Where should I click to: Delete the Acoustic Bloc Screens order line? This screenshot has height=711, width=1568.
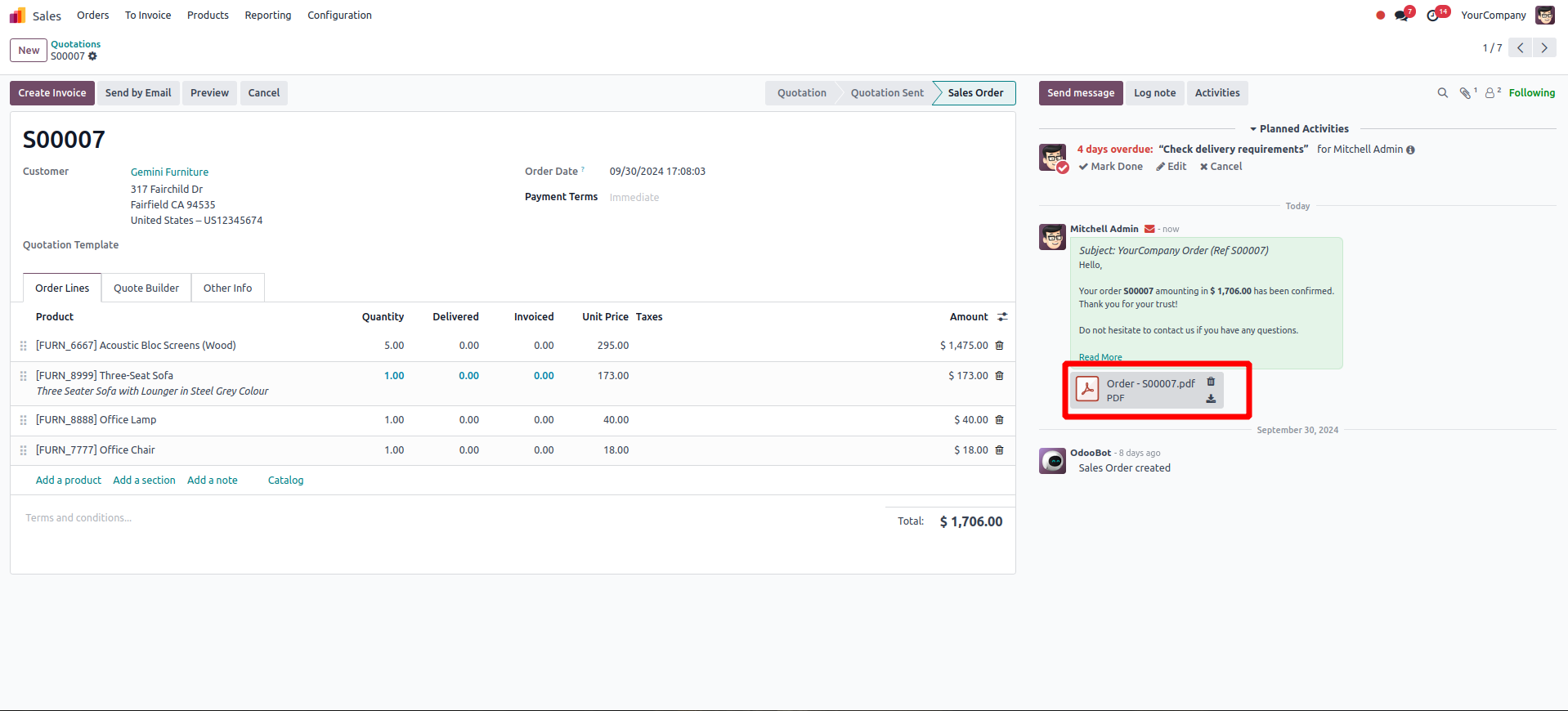coord(999,346)
